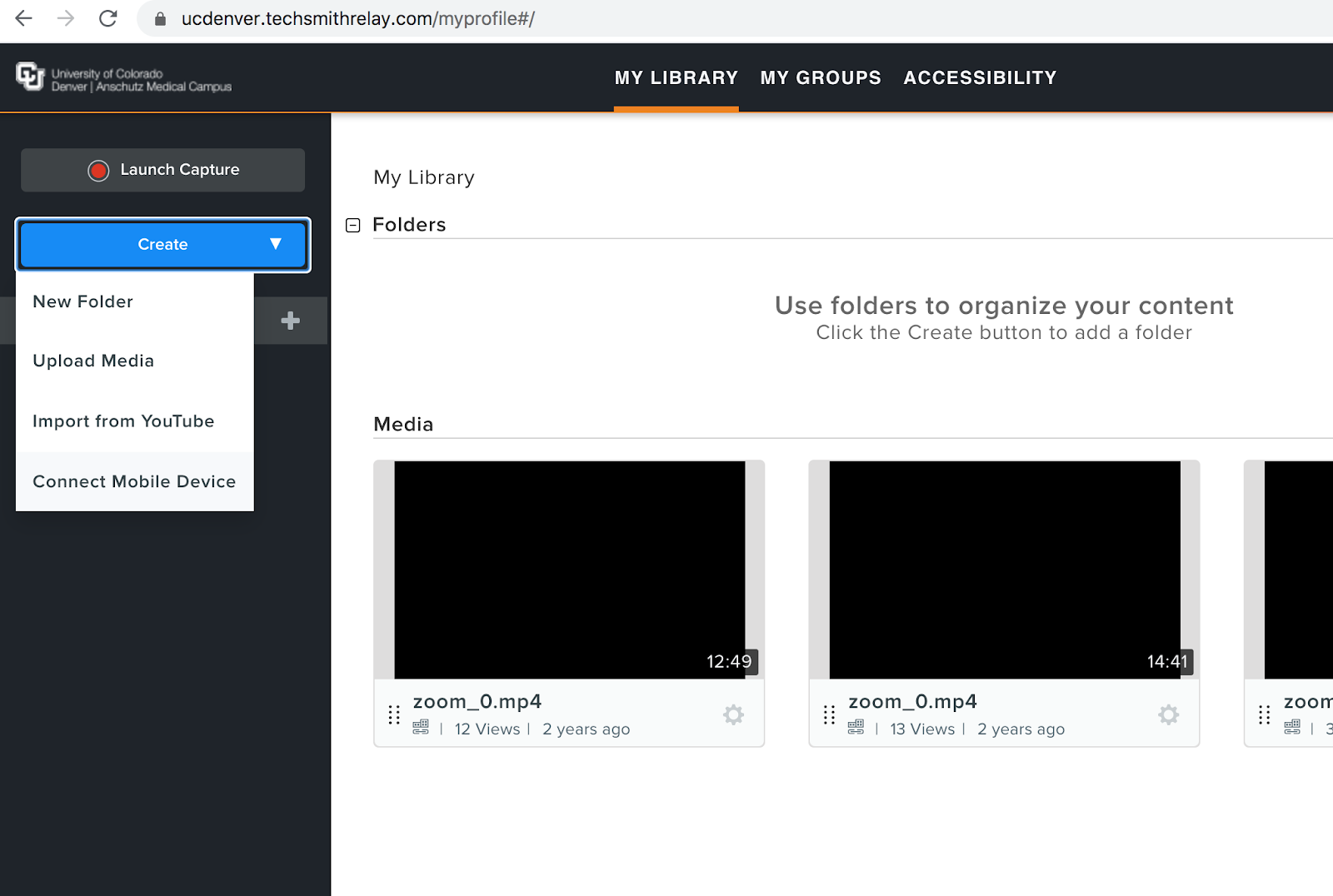Click "2 years ago" beside 12 Views

coord(587,729)
